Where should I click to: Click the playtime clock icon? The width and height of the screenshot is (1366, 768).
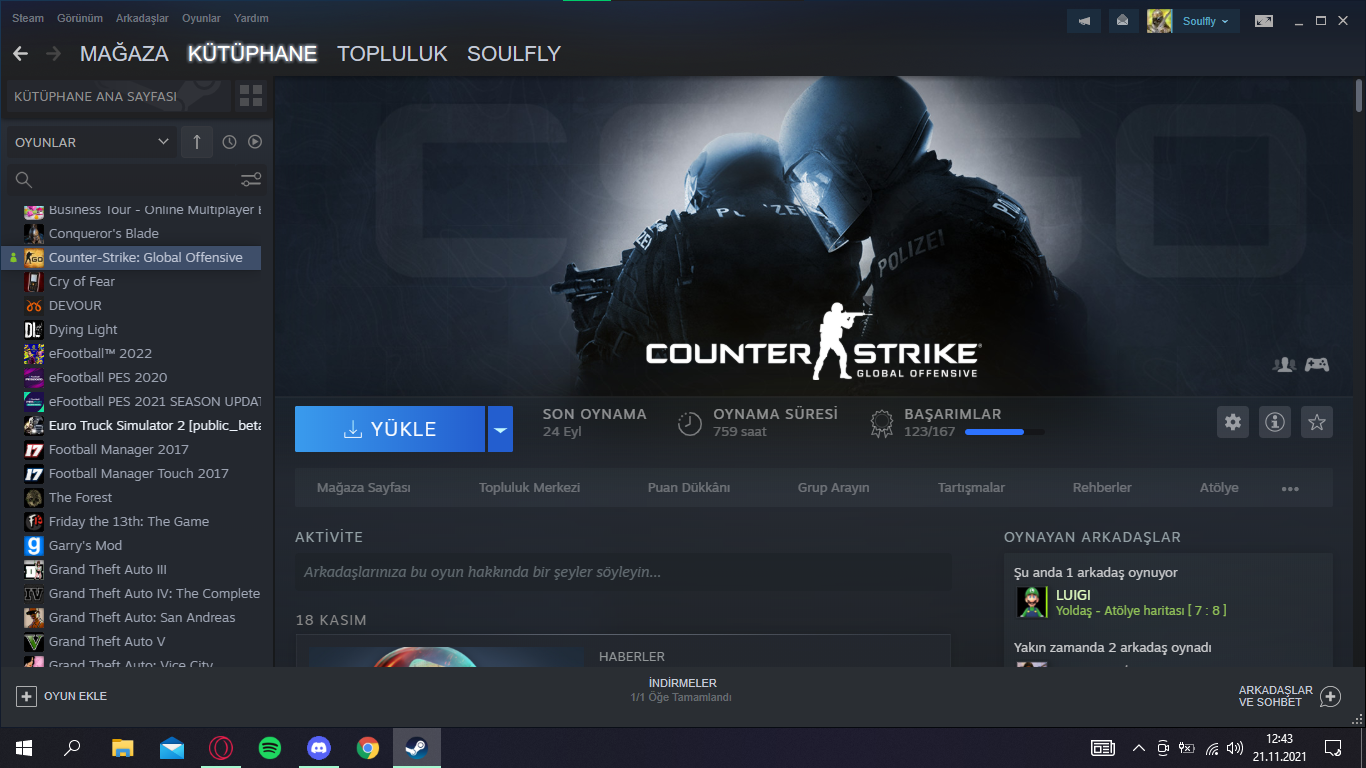click(x=690, y=423)
